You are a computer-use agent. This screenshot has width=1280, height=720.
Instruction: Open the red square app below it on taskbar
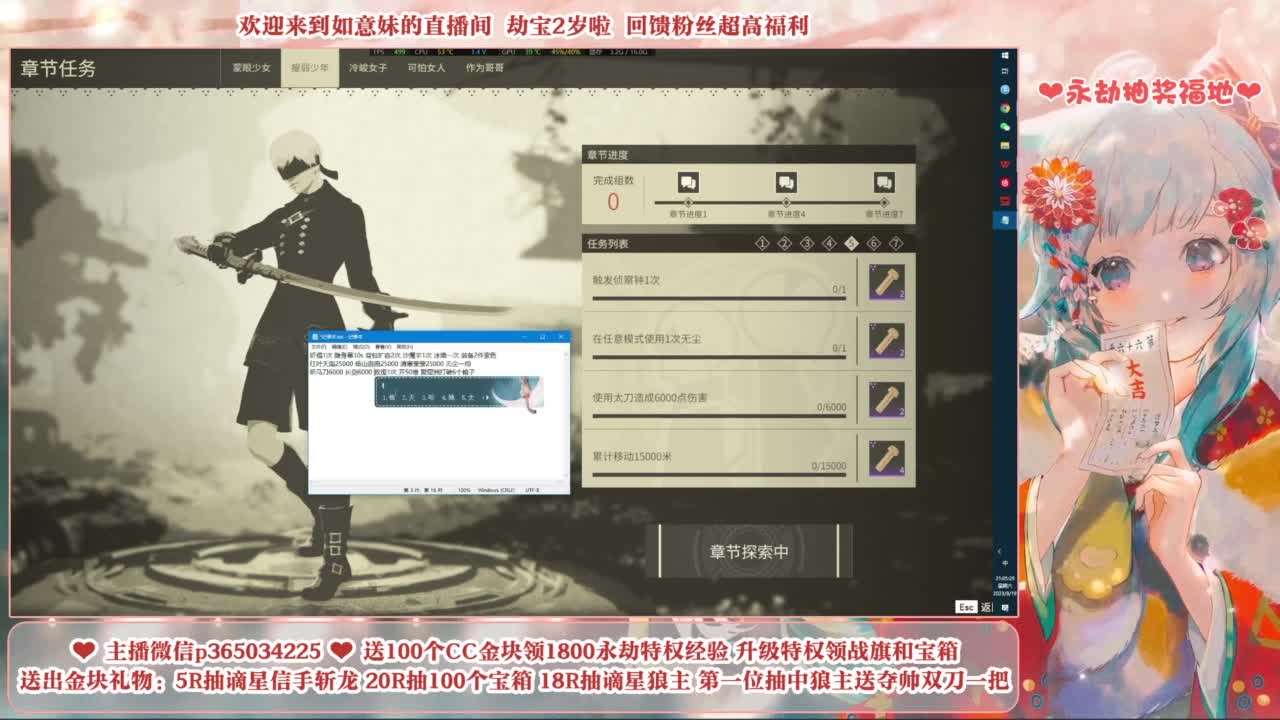[x=1005, y=200]
